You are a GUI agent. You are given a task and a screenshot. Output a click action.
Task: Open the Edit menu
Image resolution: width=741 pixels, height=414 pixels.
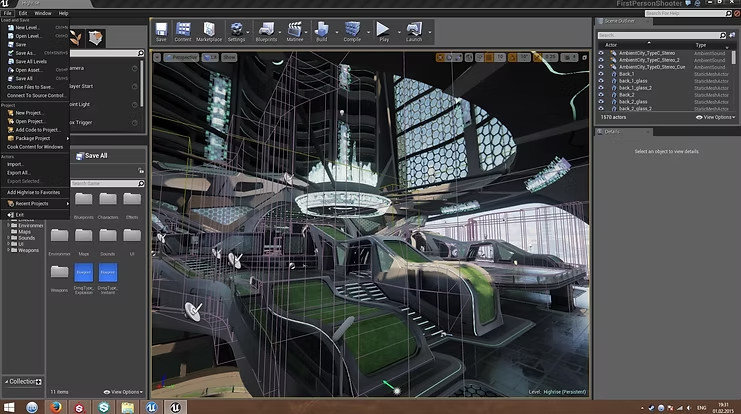coord(23,13)
